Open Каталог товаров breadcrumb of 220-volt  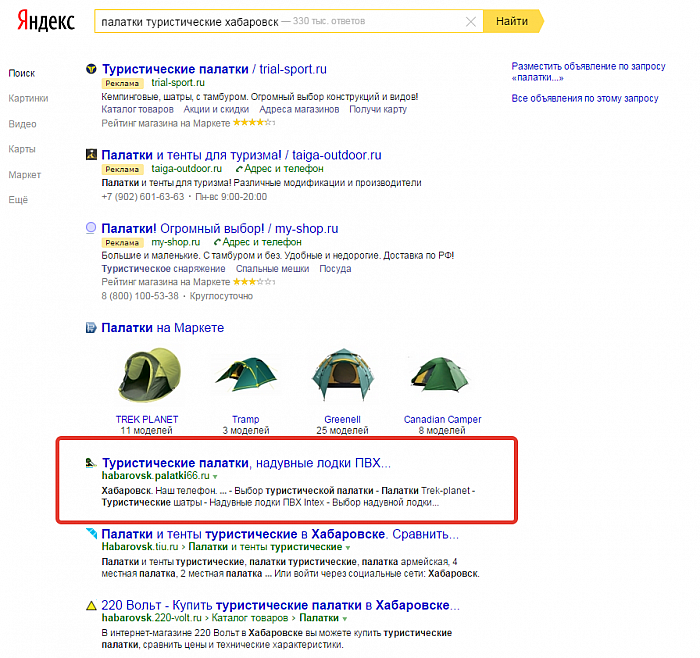pos(250,618)
